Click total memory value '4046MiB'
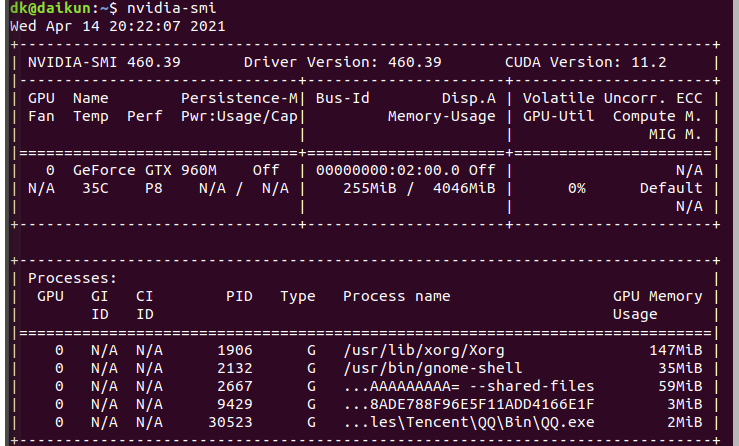This screenshot has width=739, height=446. (x=464, y=188)
